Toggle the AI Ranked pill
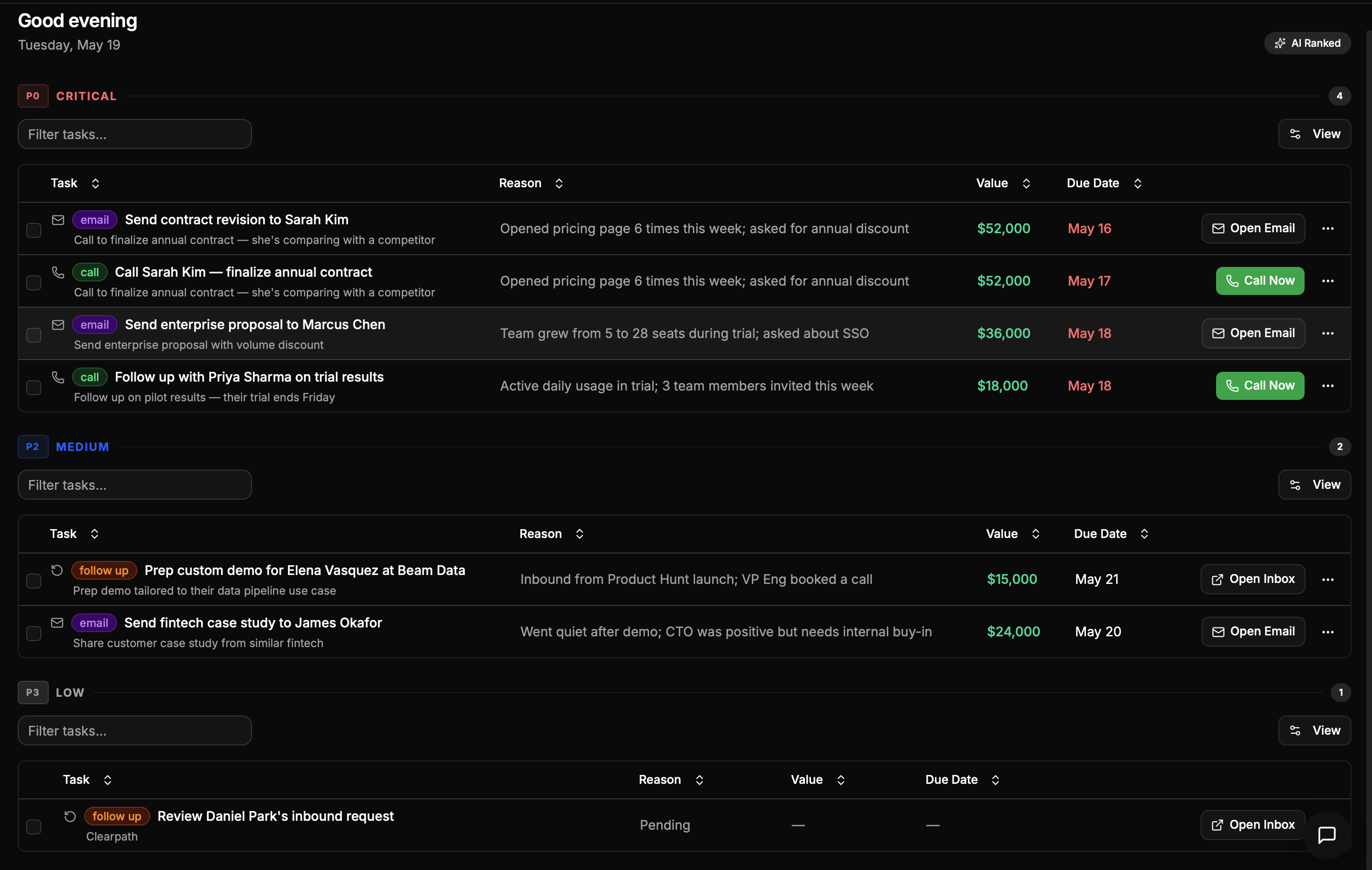This screenshot has width=1372, height=870. pyautogui.click(x=1307, y=43)
